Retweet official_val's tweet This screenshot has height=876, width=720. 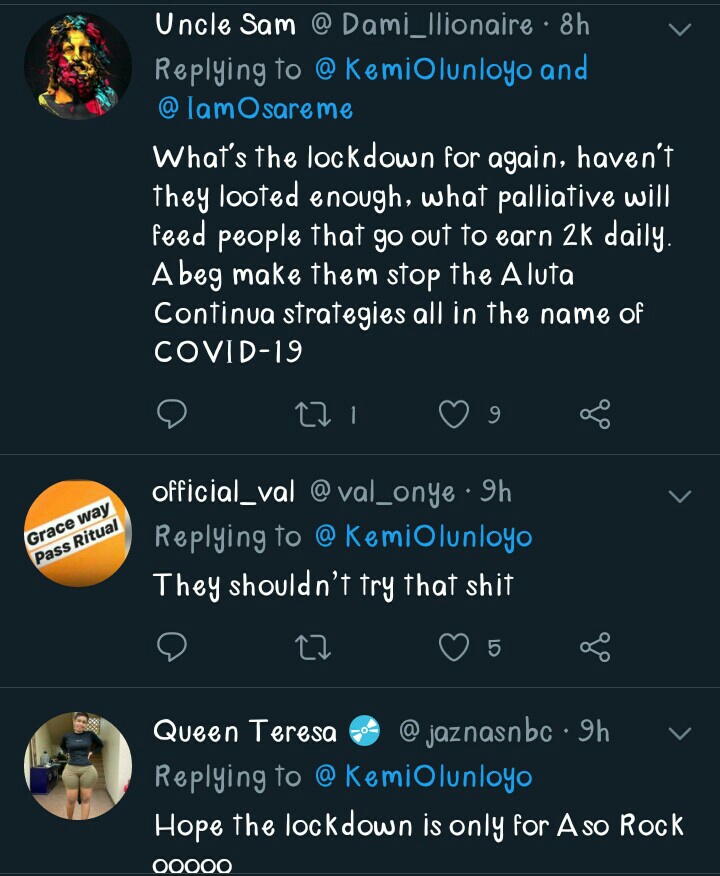314,647
